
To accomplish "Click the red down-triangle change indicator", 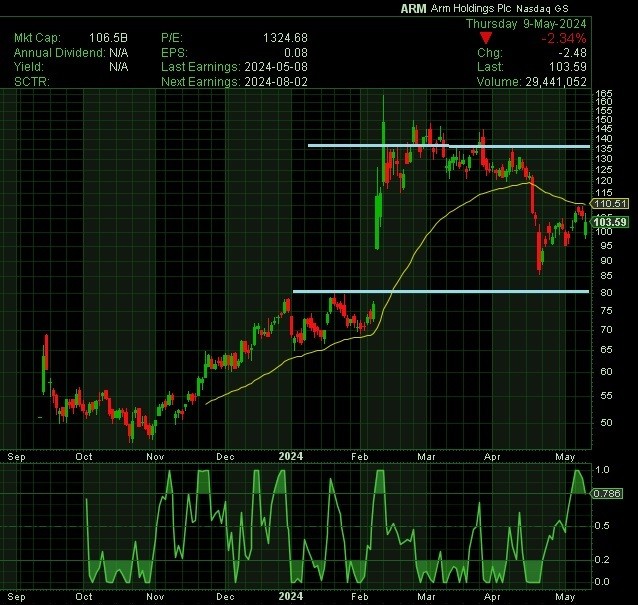I will [x=485, y=38].
